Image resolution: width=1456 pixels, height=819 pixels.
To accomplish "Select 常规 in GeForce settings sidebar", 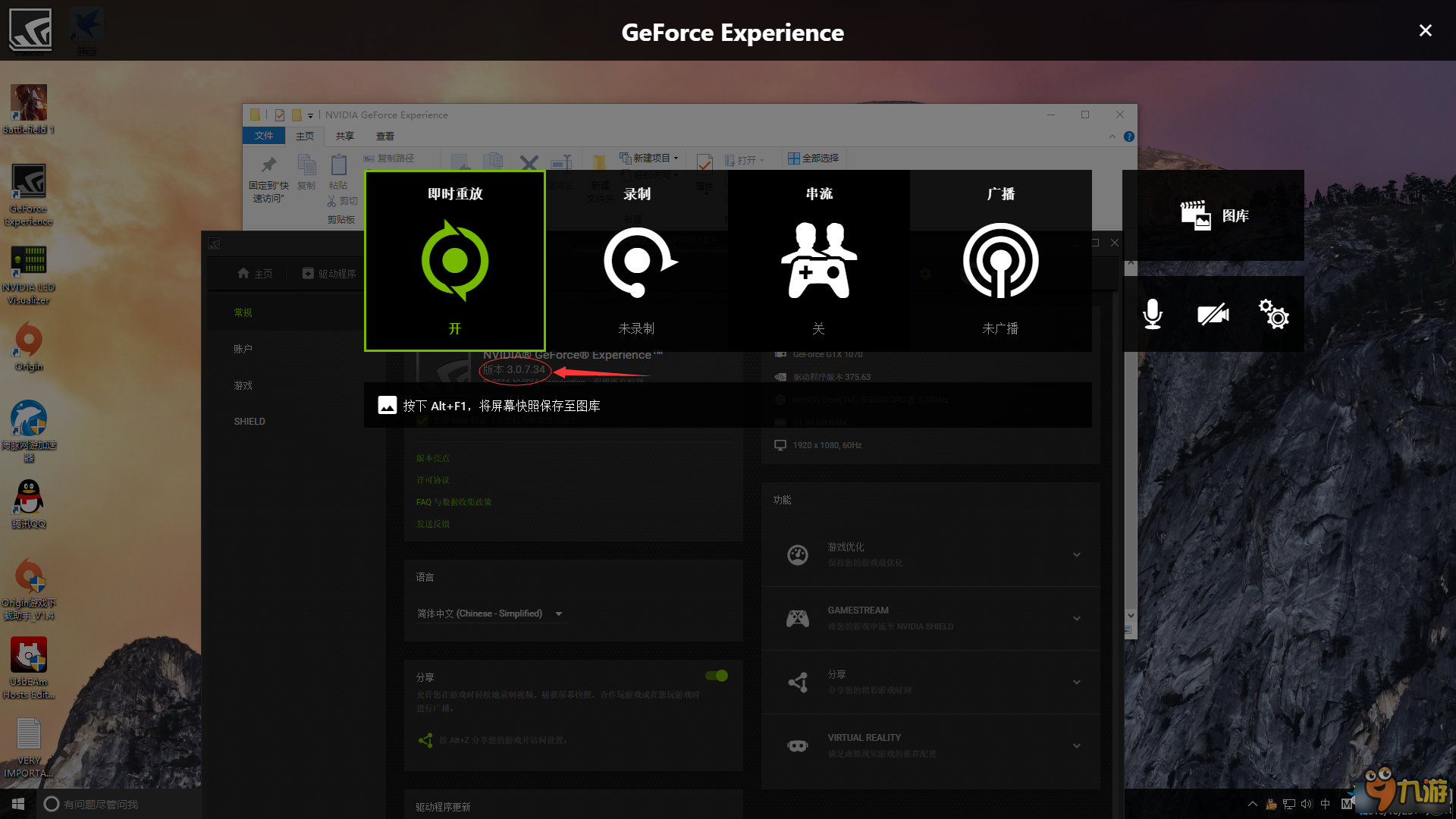I will click(x=243, y=312).
